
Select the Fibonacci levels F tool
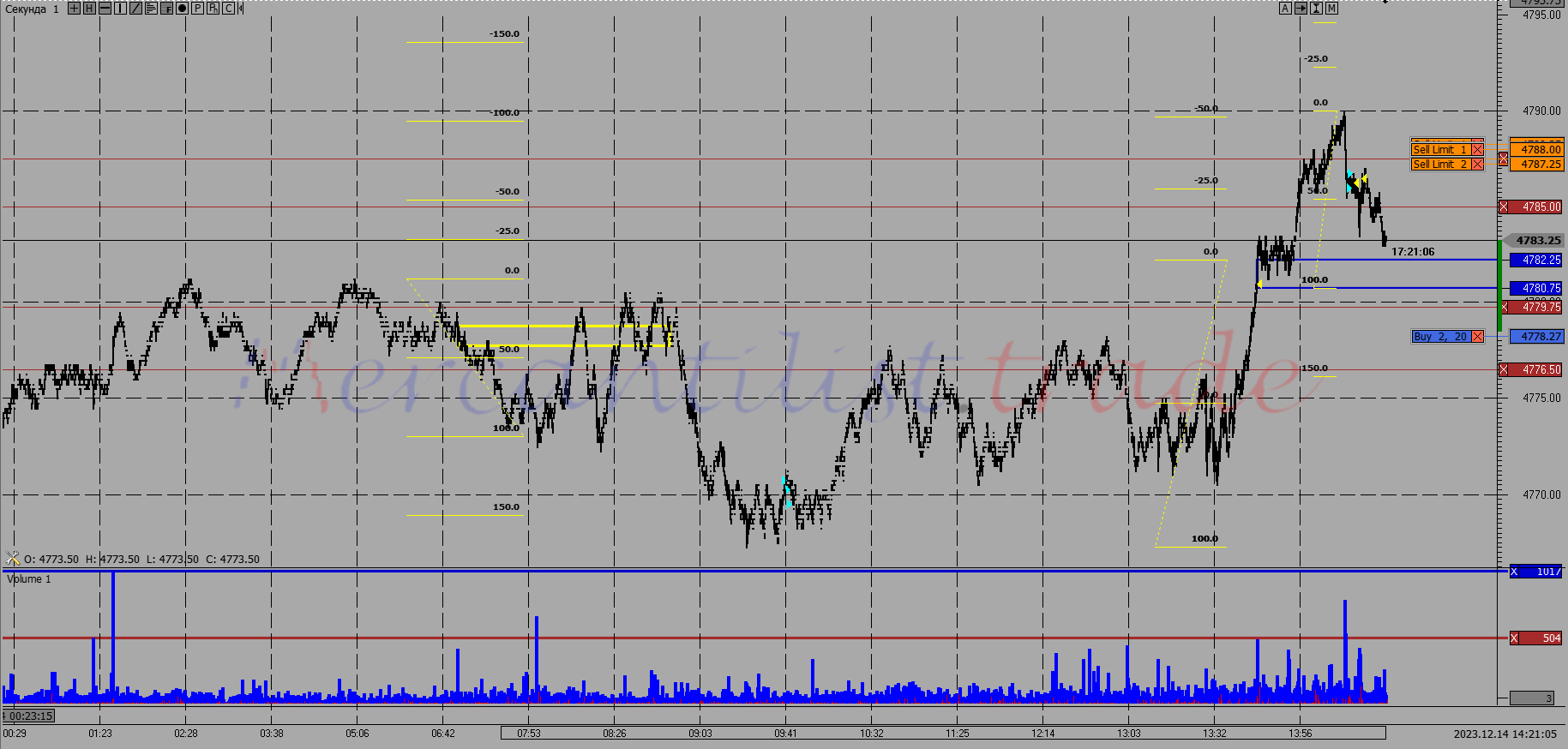pos(166,9)
